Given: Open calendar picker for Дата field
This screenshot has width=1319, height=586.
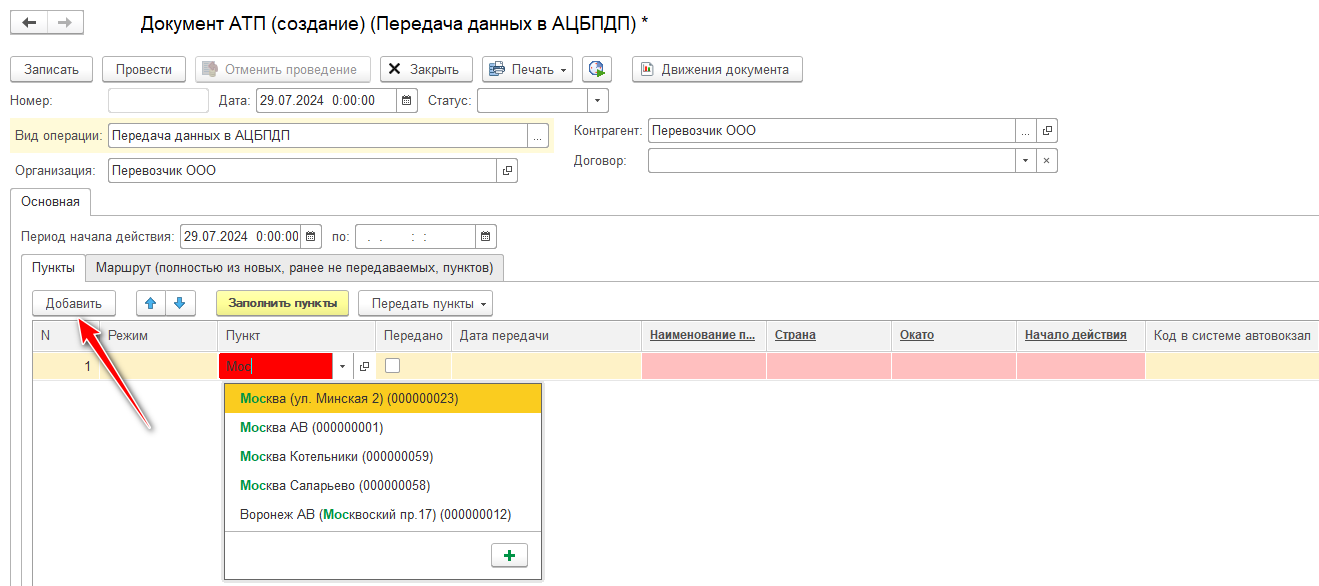Looking at the screenshot, I should tap(406, 100).
